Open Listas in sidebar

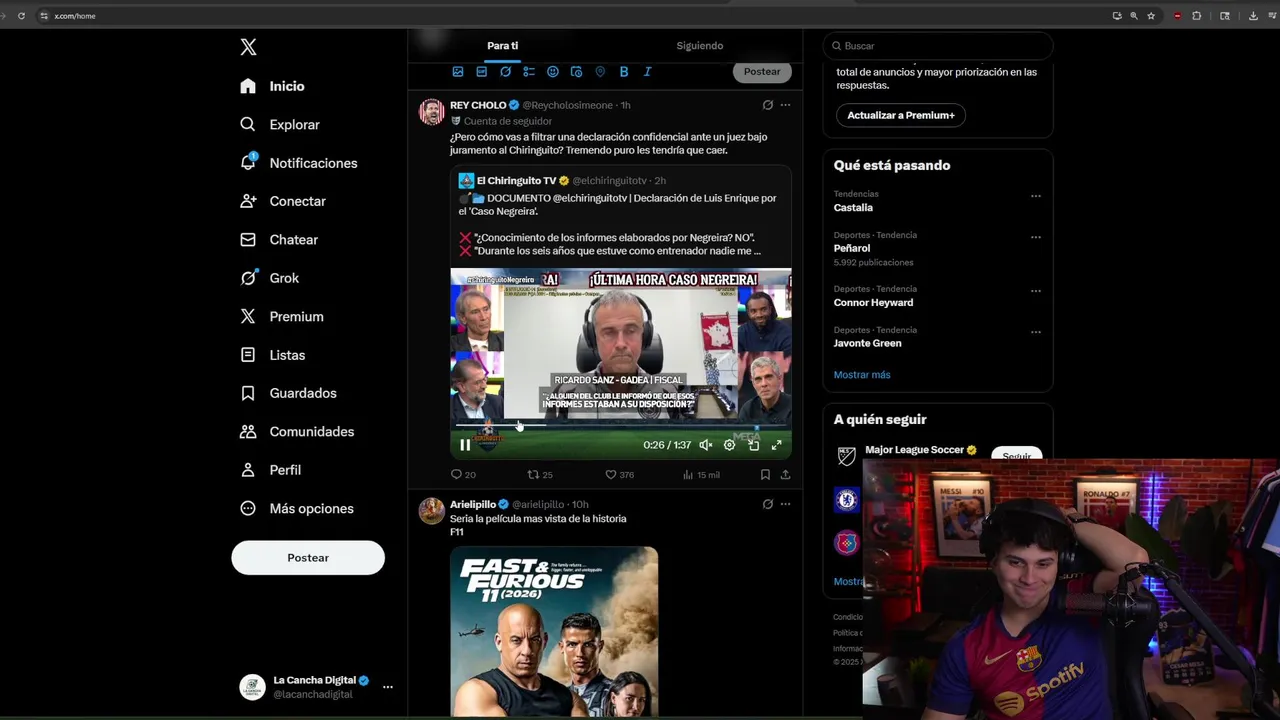click(x=272, y=355)
